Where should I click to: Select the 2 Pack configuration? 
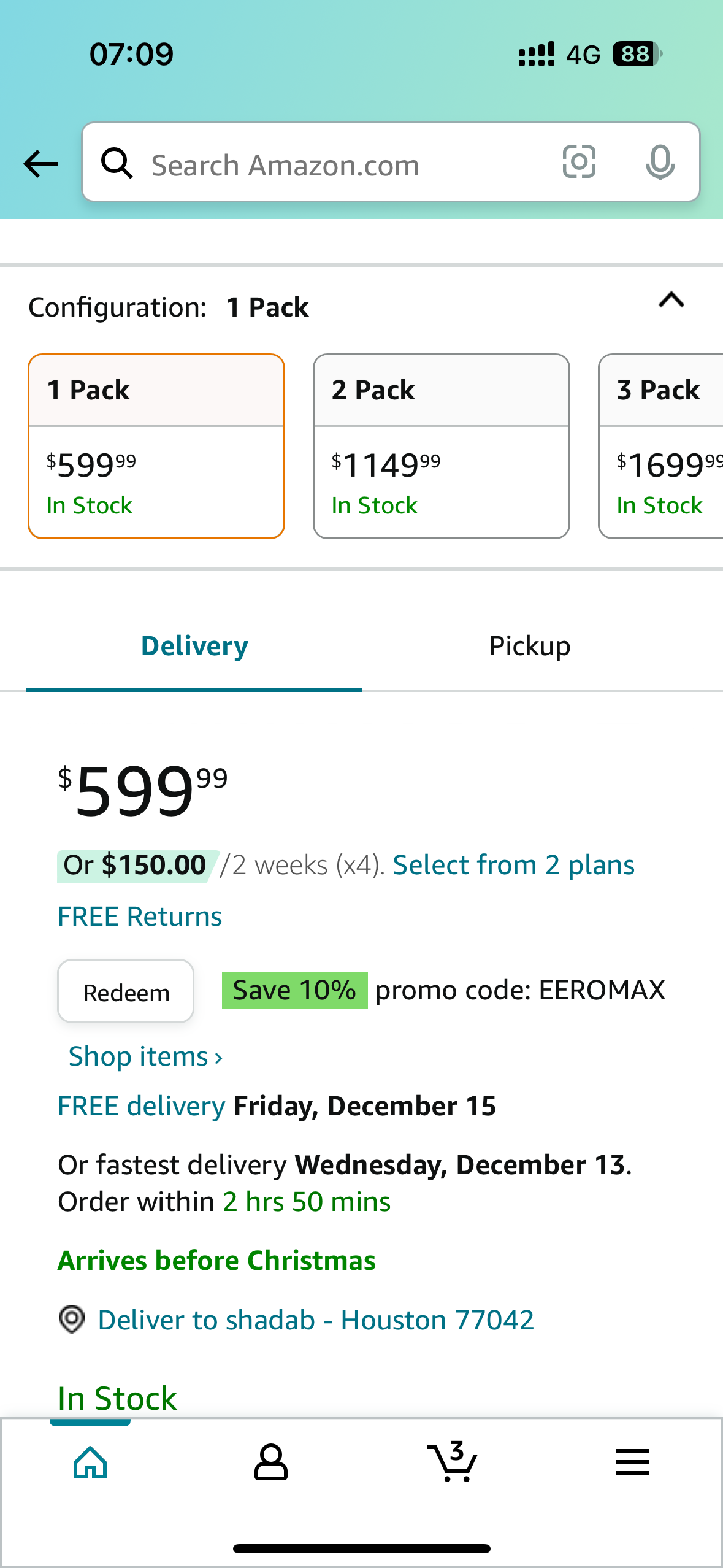pyautogui.click(x=442, y=446)
